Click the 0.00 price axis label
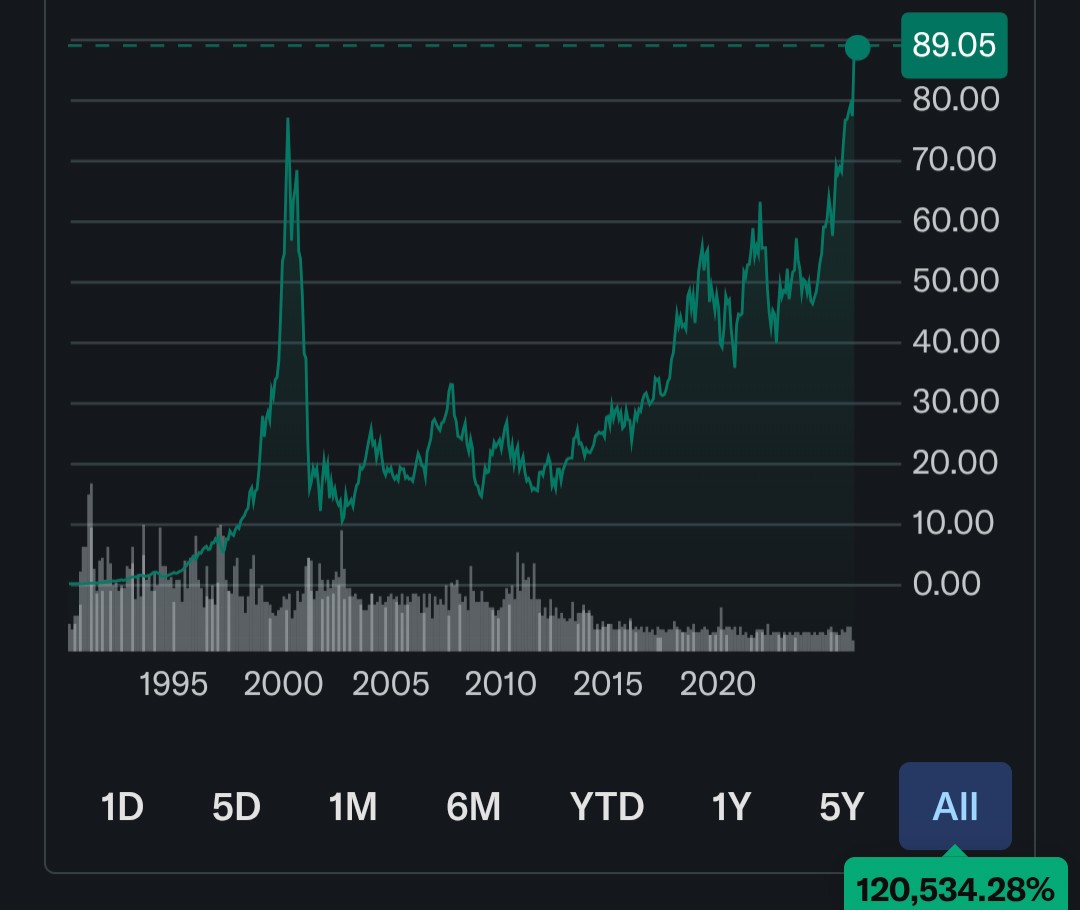This screenshot has height=910, width=1080. click(946, 583)
